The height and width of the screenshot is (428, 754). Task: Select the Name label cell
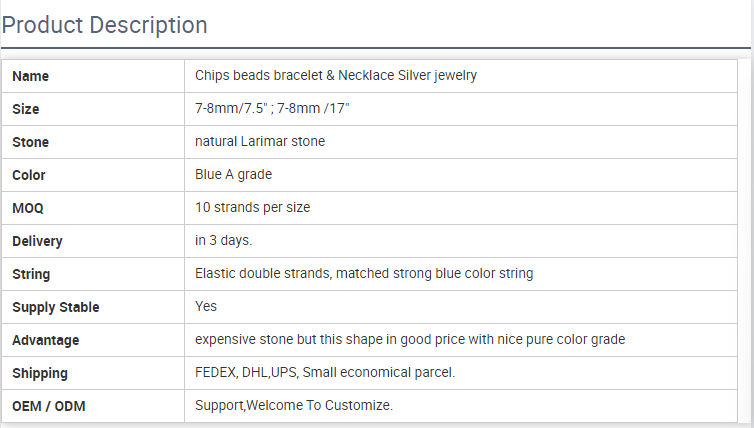30,76
